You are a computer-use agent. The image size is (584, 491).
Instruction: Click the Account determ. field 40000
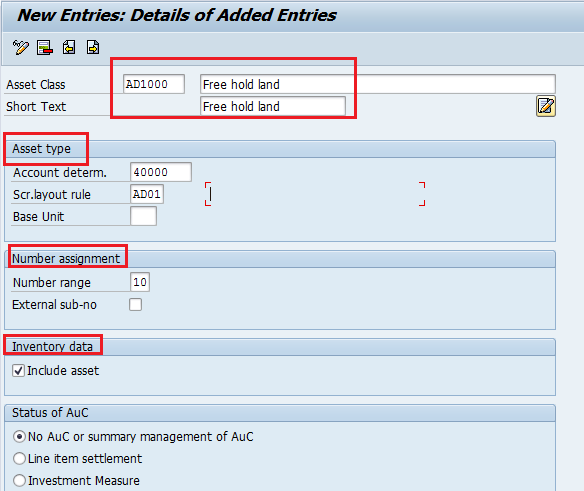point(161,172)
